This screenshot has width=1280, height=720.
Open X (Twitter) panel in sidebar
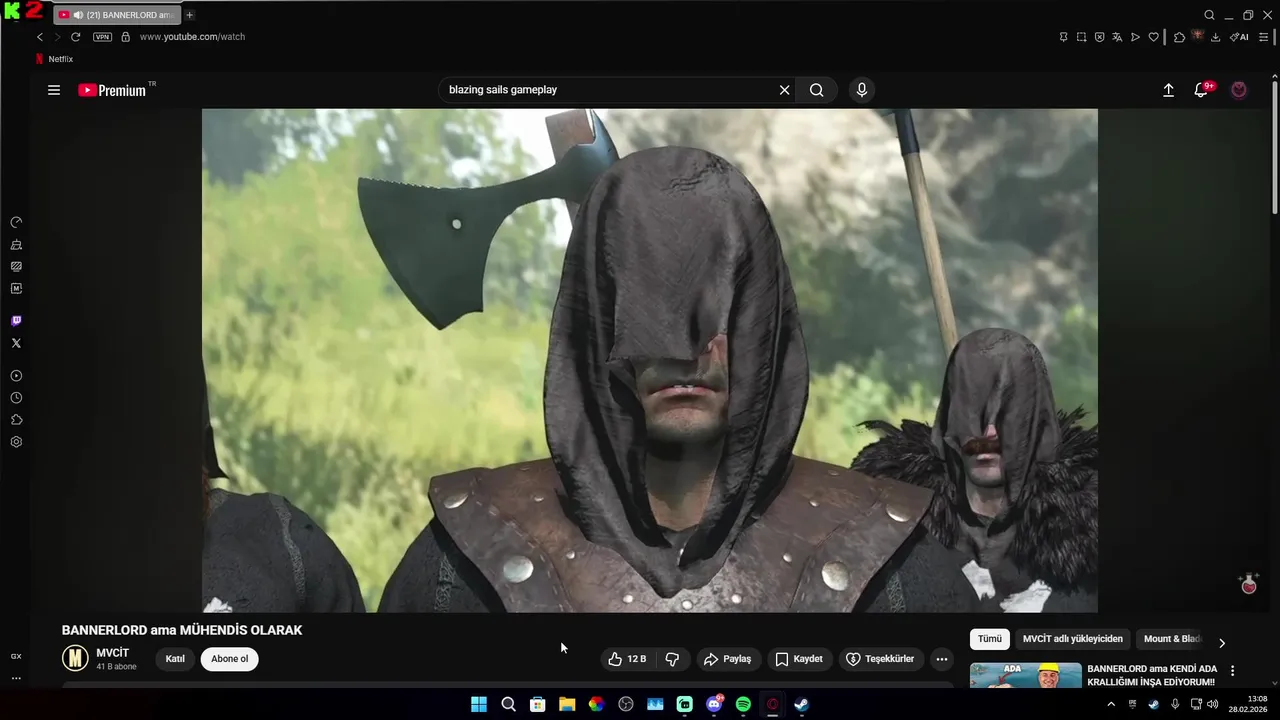tap(16, 343)
